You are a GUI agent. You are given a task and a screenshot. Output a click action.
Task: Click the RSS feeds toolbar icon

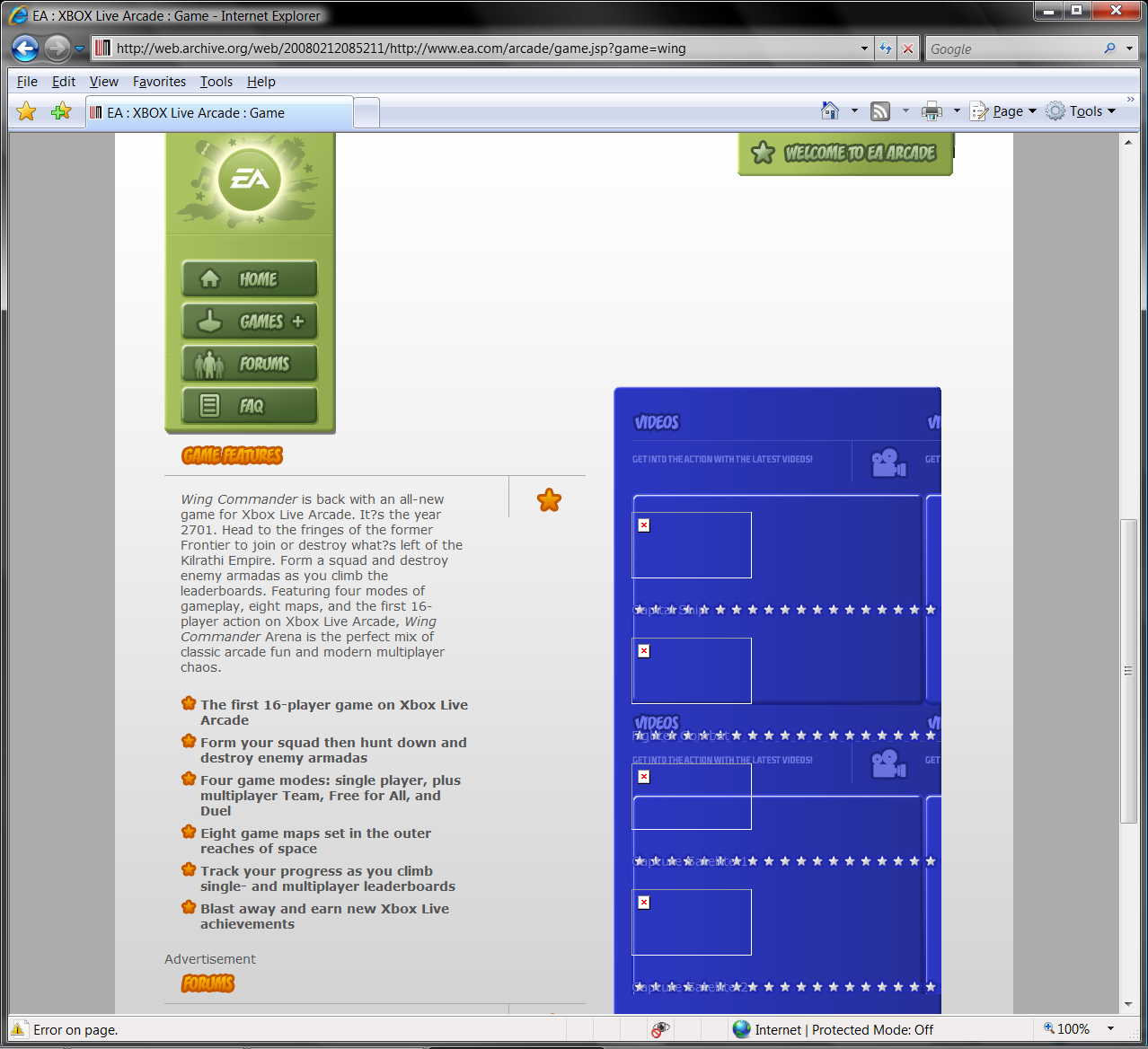(x=880, y=111)
